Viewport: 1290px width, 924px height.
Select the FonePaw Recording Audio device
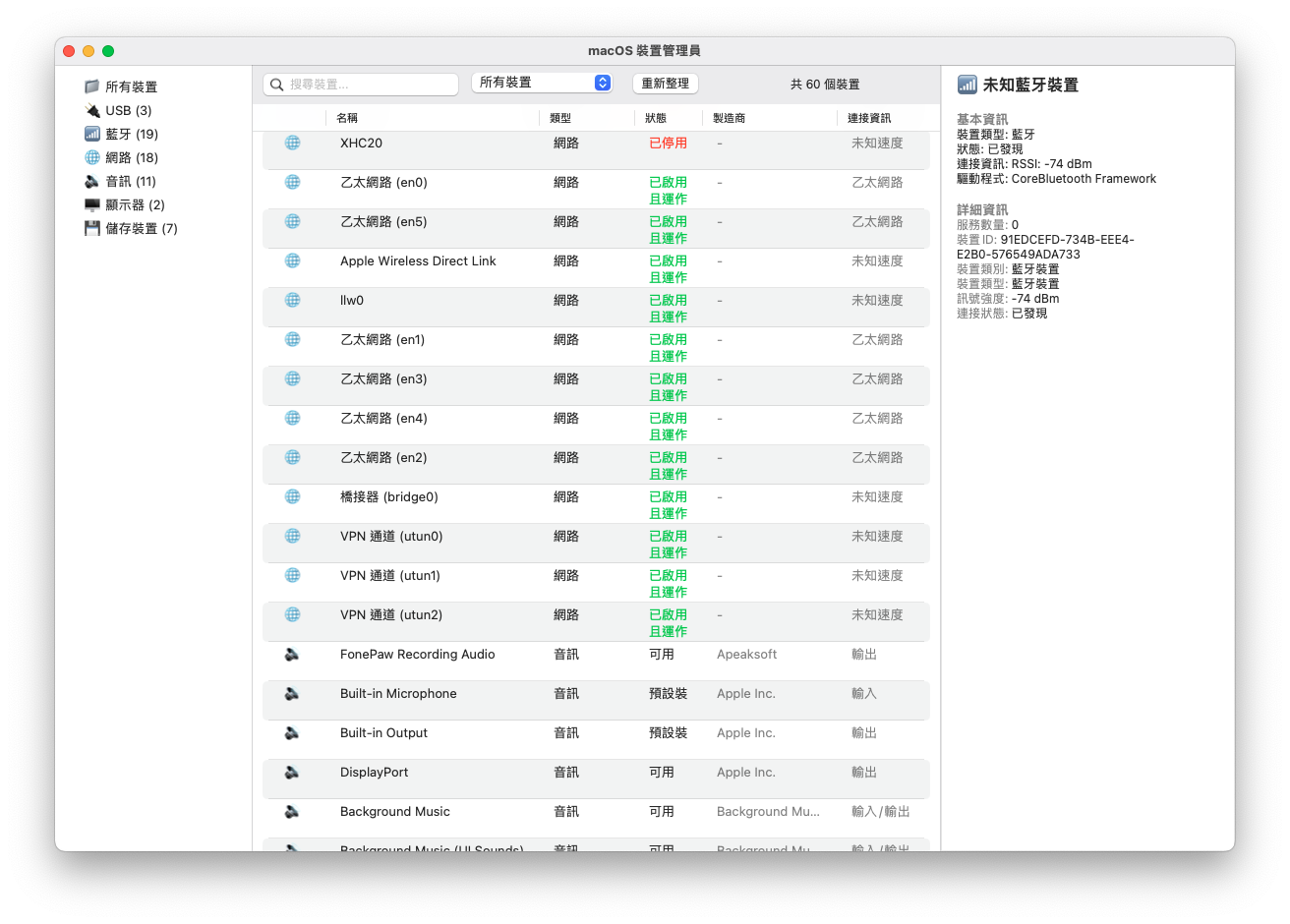(417, 655)
